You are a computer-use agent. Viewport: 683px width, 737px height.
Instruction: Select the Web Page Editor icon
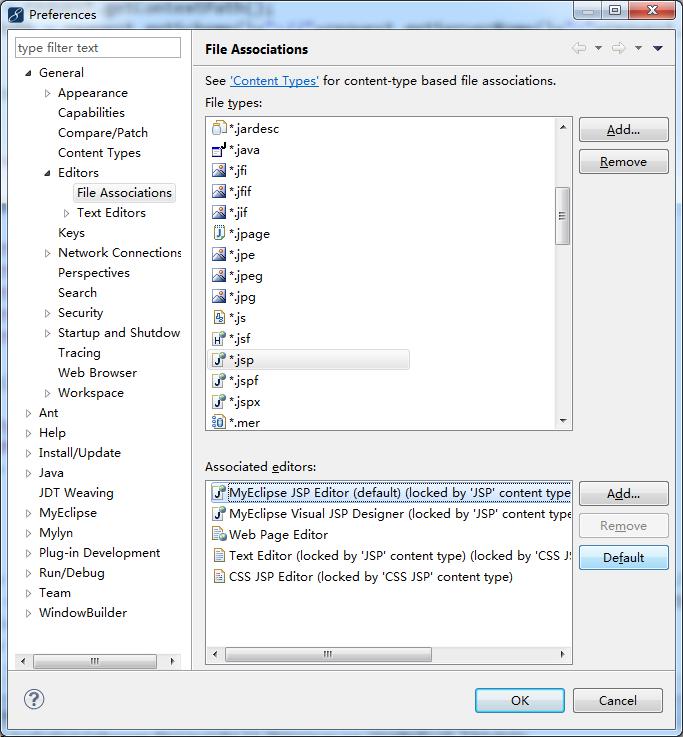[x=219, y=534]
